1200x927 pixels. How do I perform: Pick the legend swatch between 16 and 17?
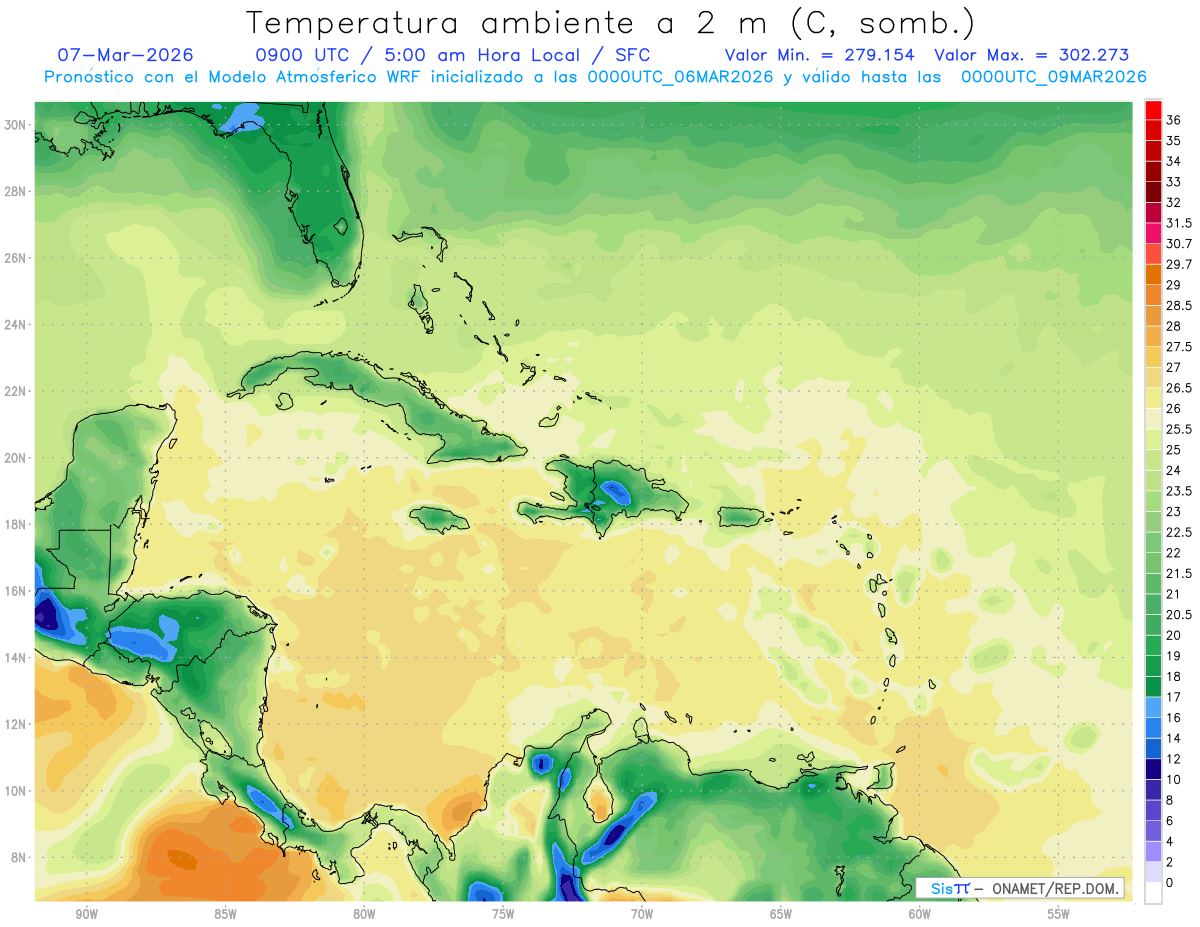pos(1153,707)
